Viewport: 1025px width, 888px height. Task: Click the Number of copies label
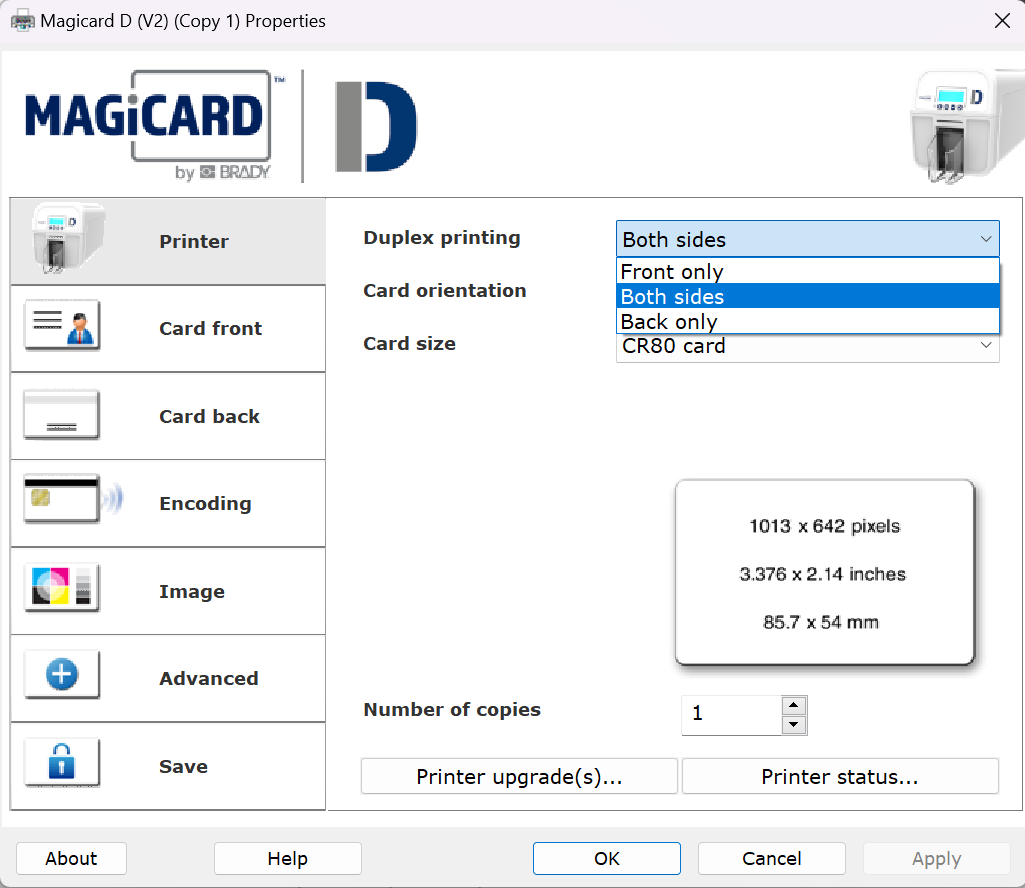tap(452, 709)
